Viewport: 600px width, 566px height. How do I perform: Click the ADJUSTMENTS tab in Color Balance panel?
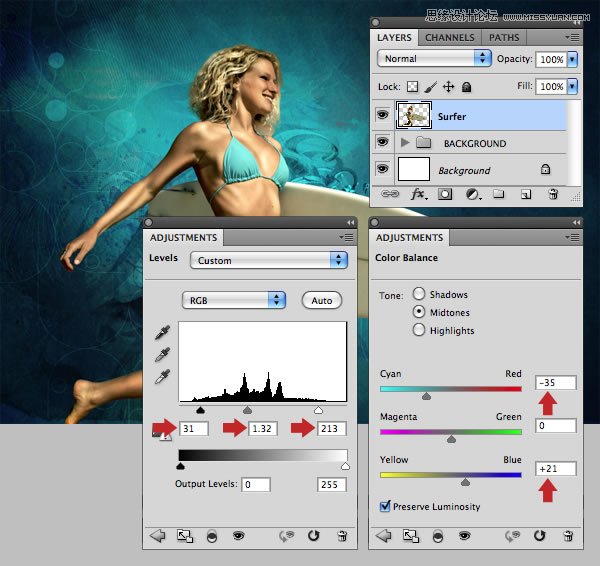tap(409, 238)
